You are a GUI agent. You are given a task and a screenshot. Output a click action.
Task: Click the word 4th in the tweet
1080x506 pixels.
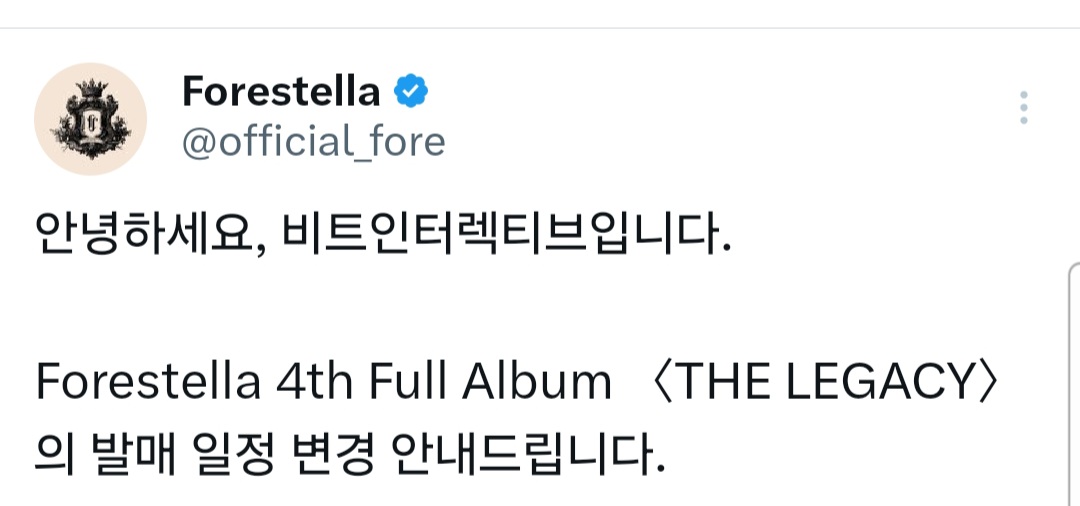click(x=316, y=382)
